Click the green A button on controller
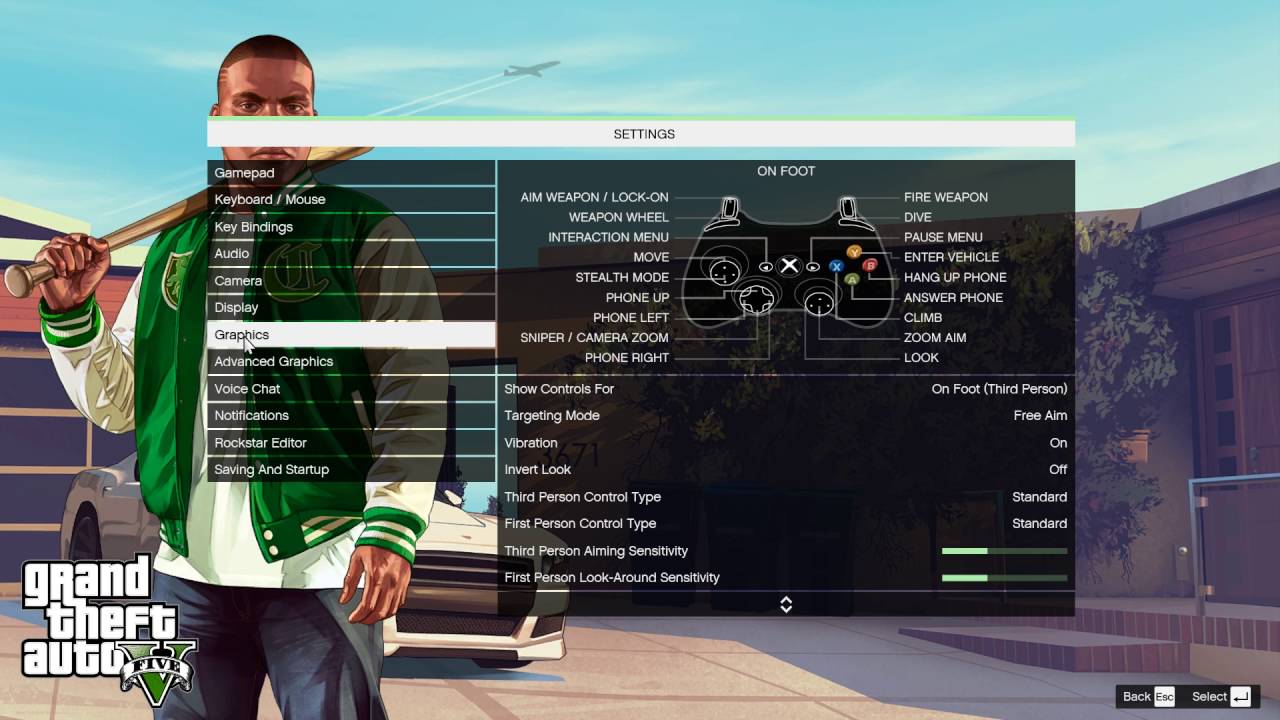This screenshot has width=1280, height=720. coord(852,279)
